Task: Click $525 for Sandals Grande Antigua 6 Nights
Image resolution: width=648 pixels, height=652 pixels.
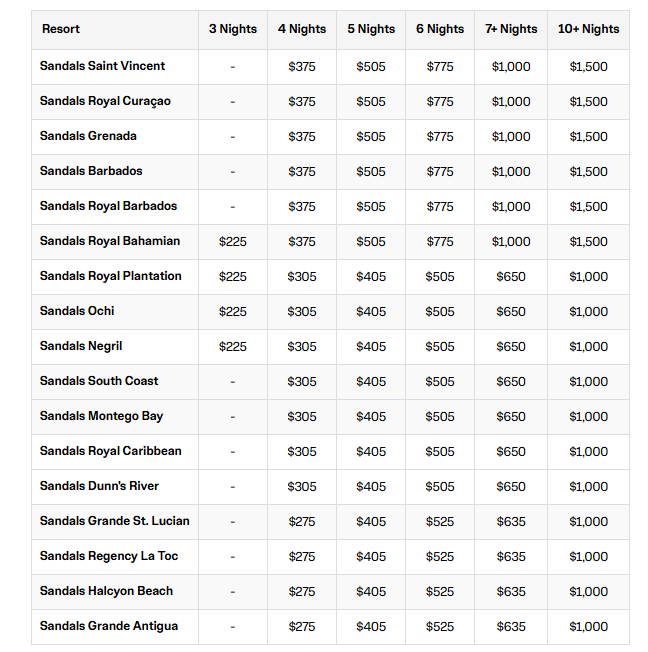Action: coord(440,626)
